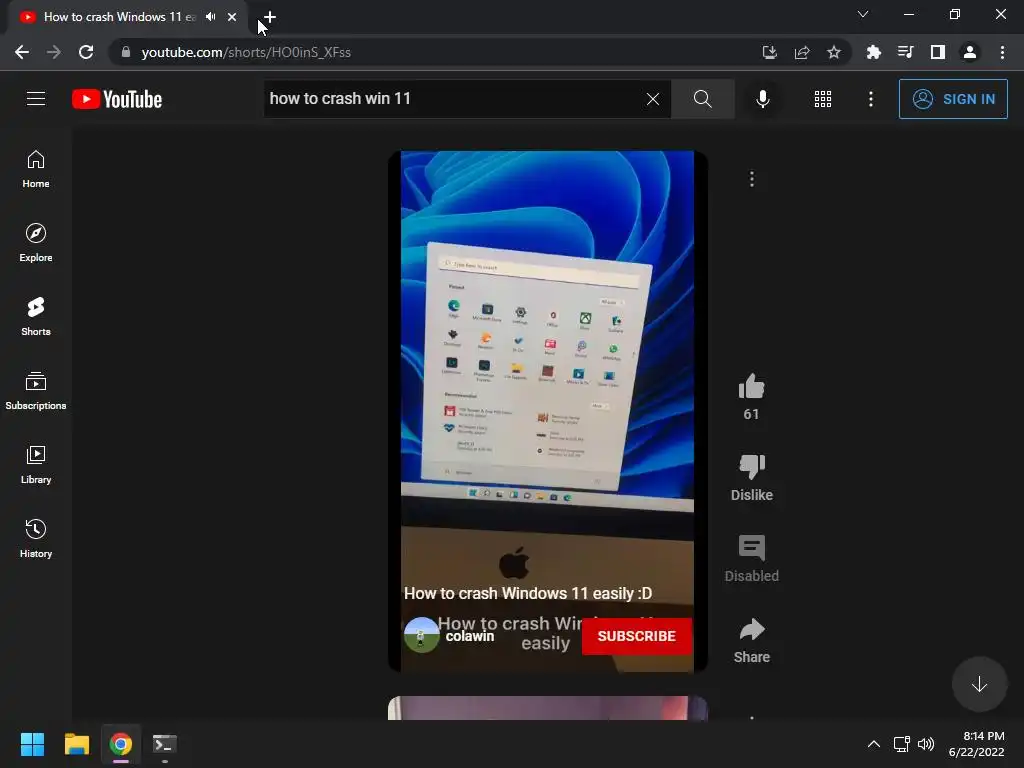Clear the search box with X
The image size is (1024, 768).
pos(652,99)
